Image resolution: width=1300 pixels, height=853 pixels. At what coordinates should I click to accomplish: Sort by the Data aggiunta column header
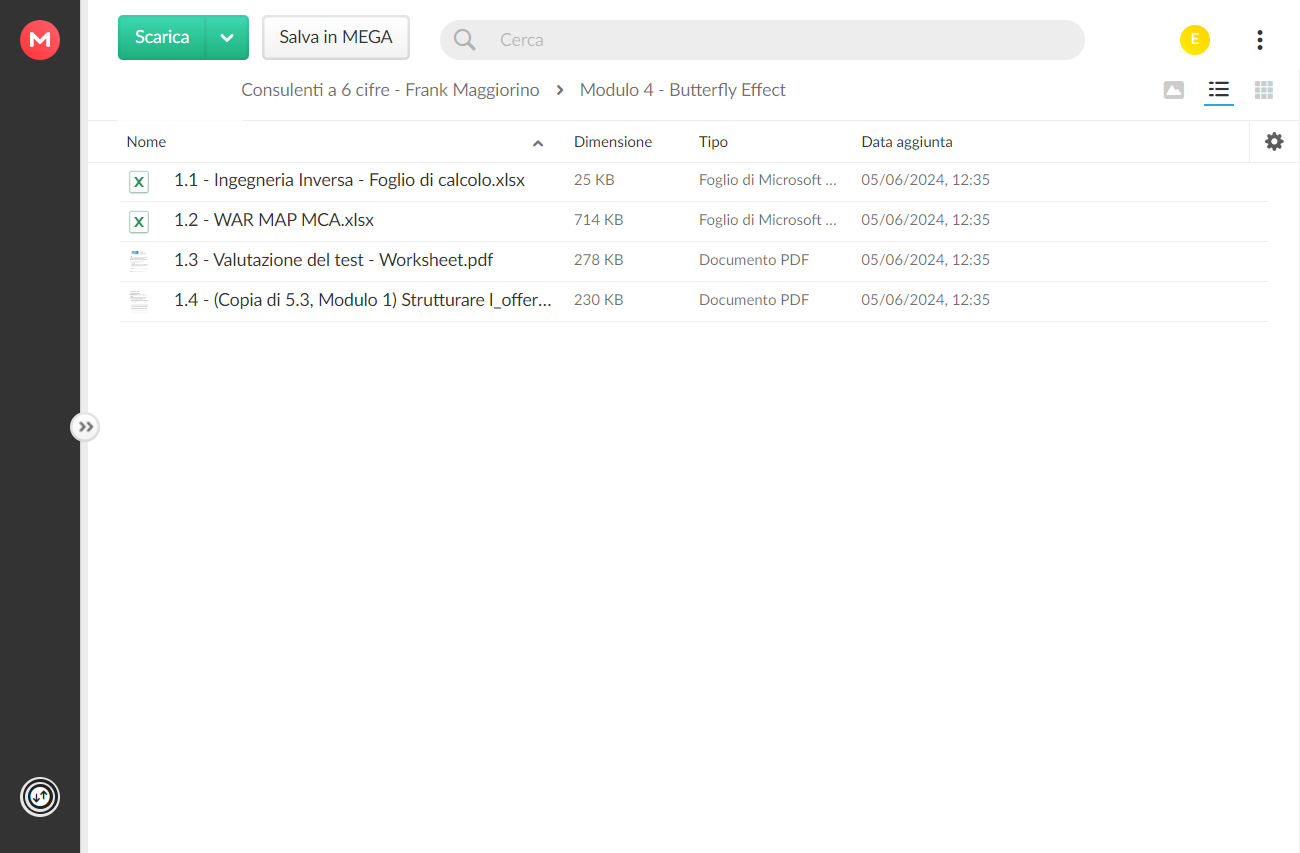[x=907, y=142]
